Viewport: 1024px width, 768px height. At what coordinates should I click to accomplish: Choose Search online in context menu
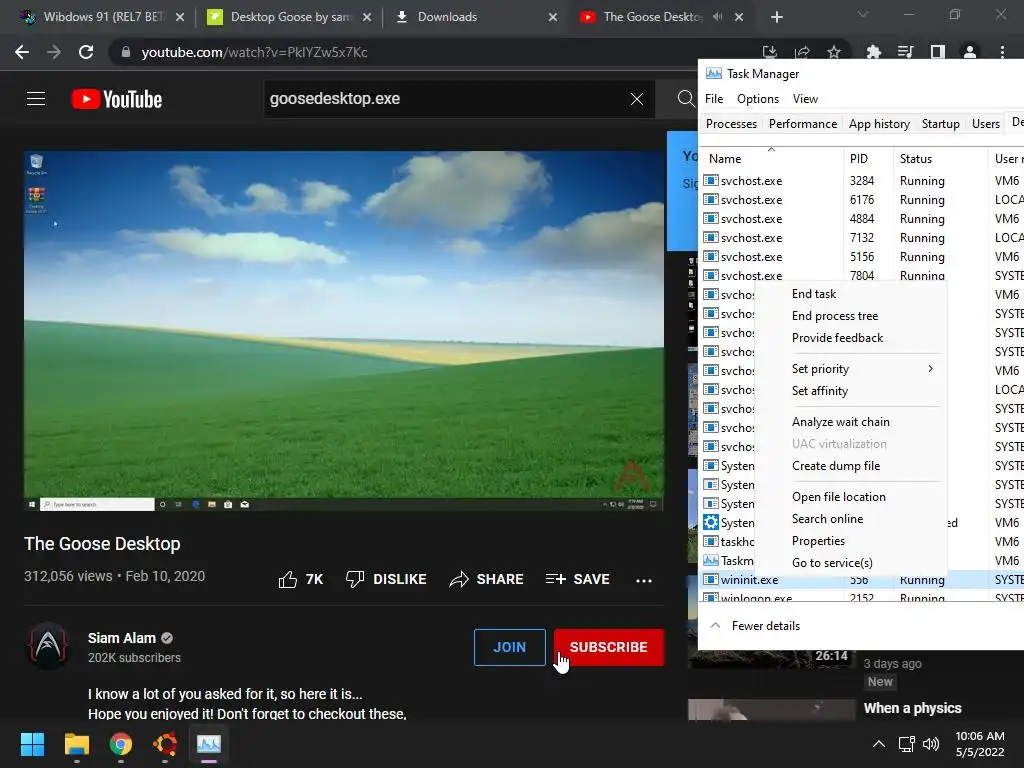pos(827,519)
